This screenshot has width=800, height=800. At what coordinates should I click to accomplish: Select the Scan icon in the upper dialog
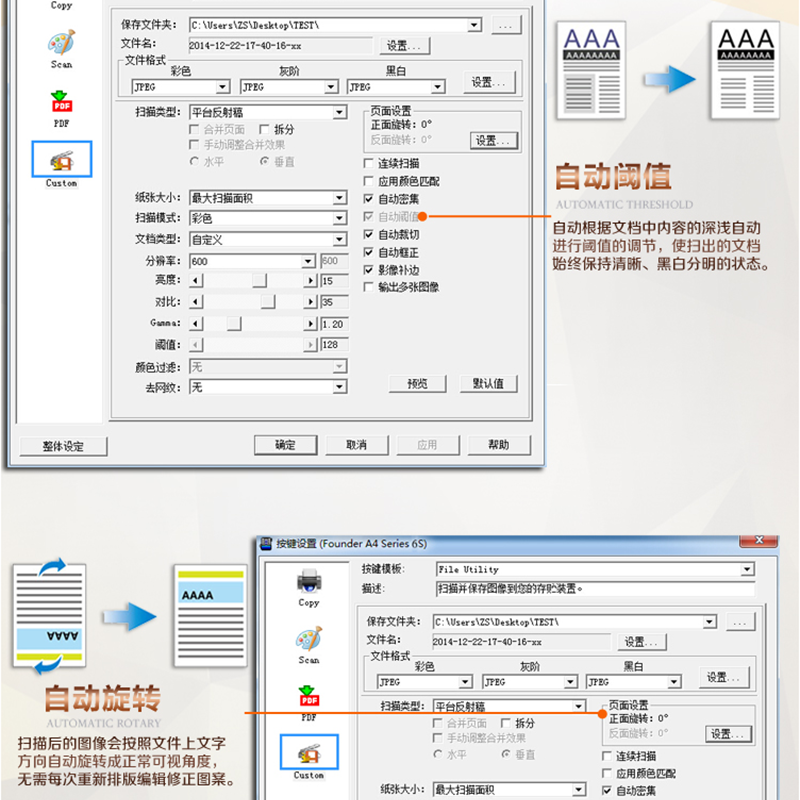click(x=61, y=45)
